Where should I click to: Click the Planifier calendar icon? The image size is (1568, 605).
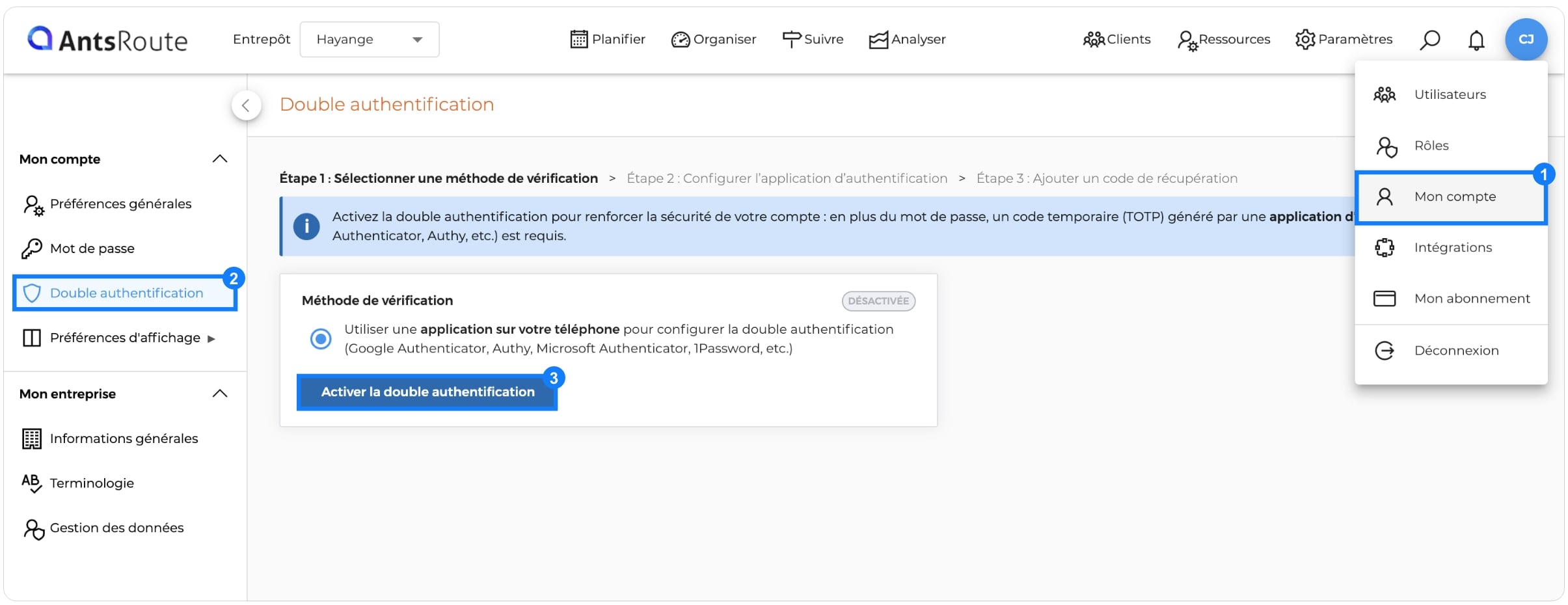(x=578, y=40)
